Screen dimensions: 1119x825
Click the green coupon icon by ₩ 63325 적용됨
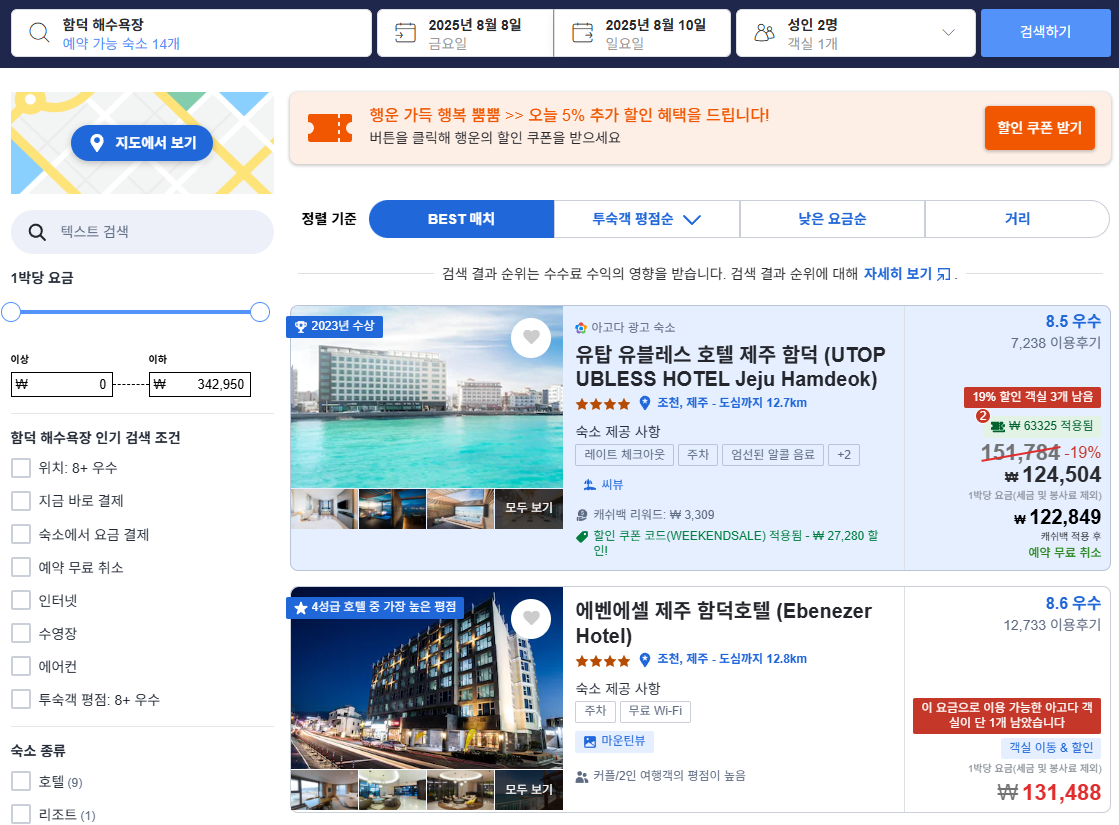tap(998, 426)
